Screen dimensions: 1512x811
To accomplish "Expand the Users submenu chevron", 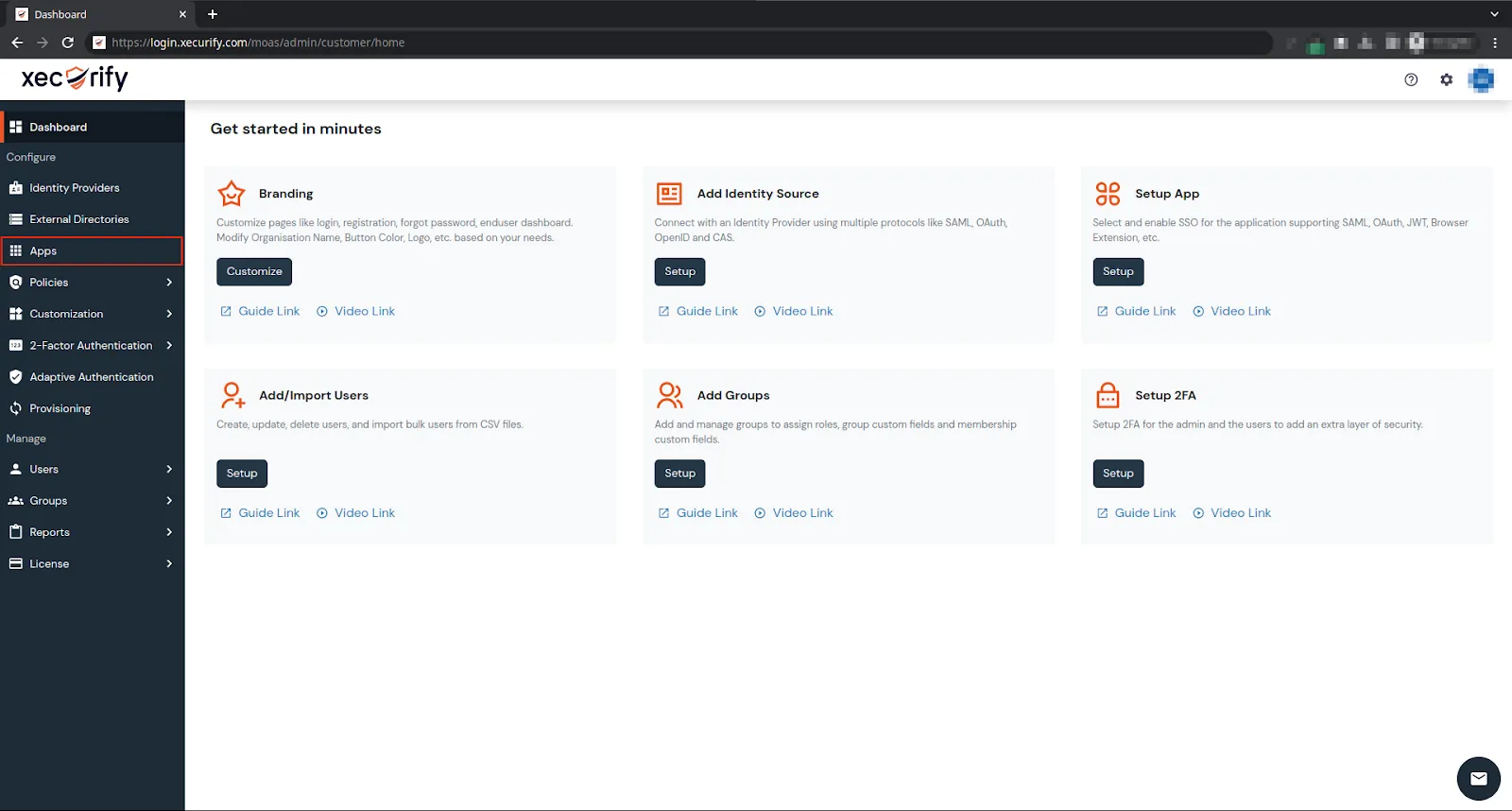I will tap(169, 469).
